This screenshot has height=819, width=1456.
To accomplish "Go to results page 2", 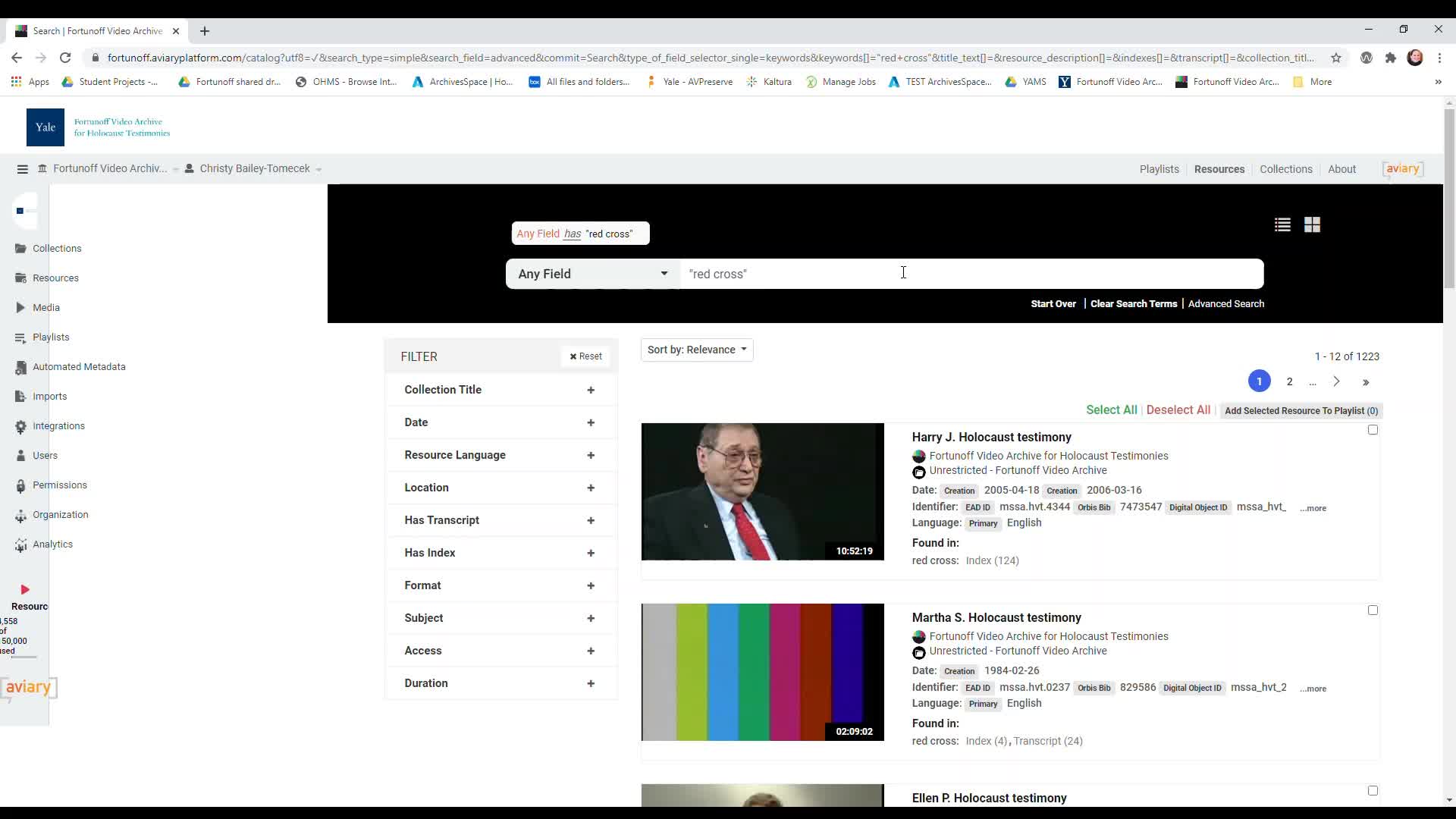I will click(x=1289, y=381).
